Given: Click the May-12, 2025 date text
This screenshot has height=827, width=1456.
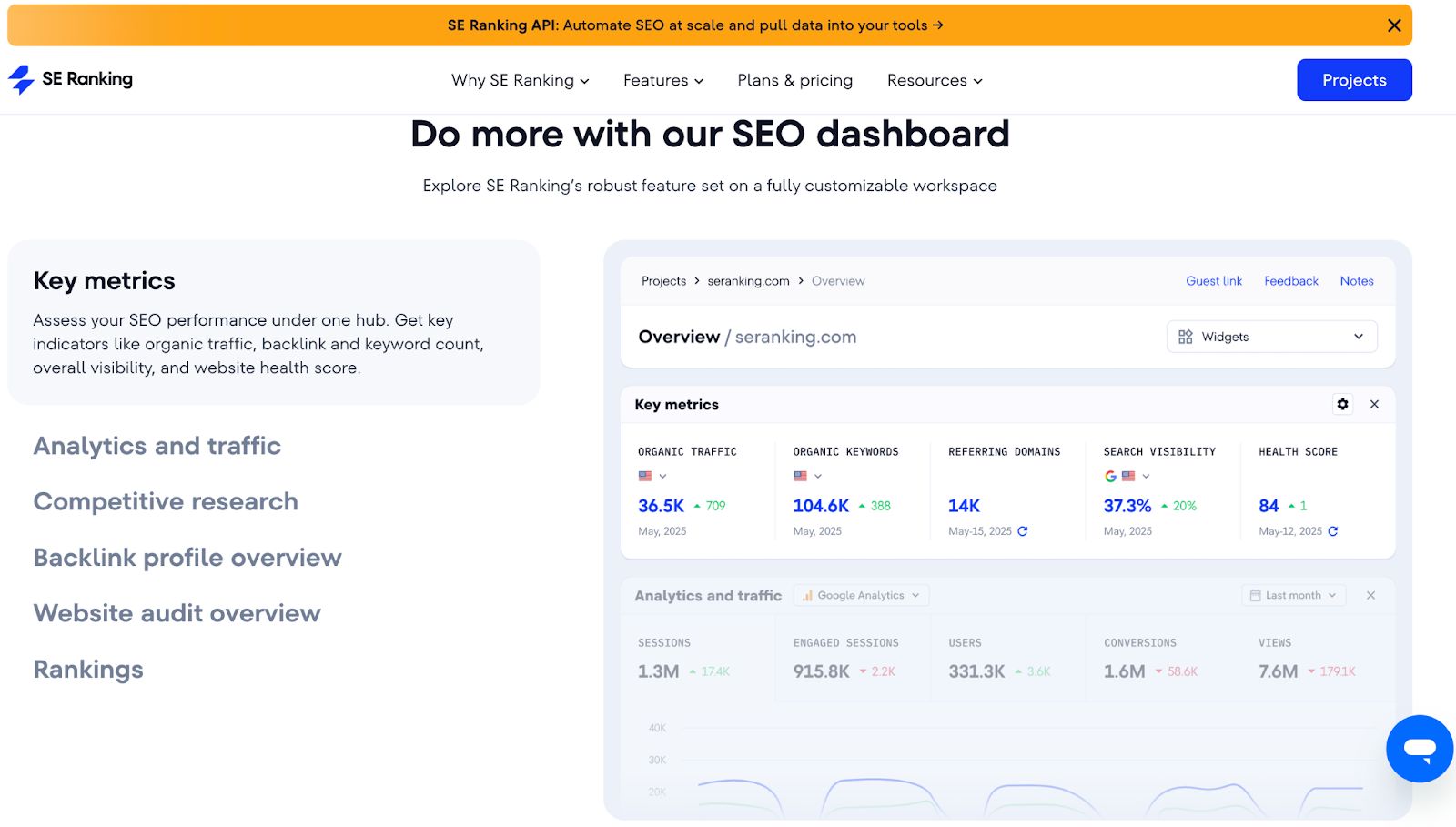Looking at the screenshot, I should [1289, 531].
